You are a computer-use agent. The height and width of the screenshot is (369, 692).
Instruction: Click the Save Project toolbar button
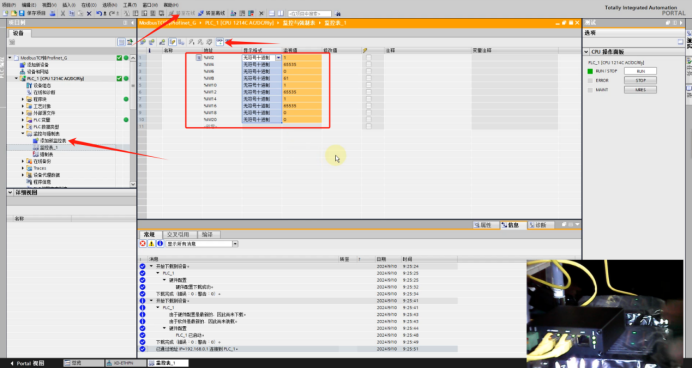[33, 13]
